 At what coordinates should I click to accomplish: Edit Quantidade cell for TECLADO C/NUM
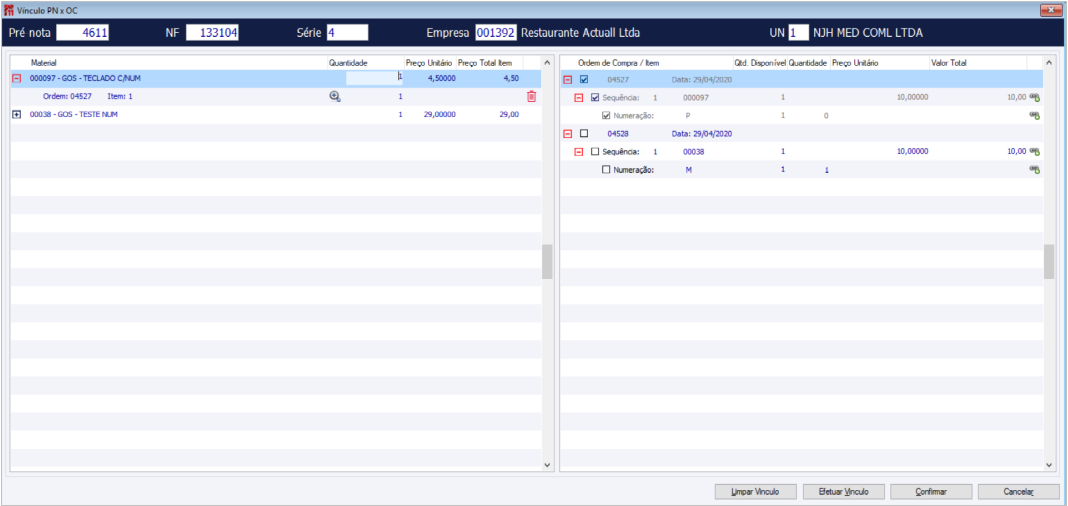pos(374,78)
